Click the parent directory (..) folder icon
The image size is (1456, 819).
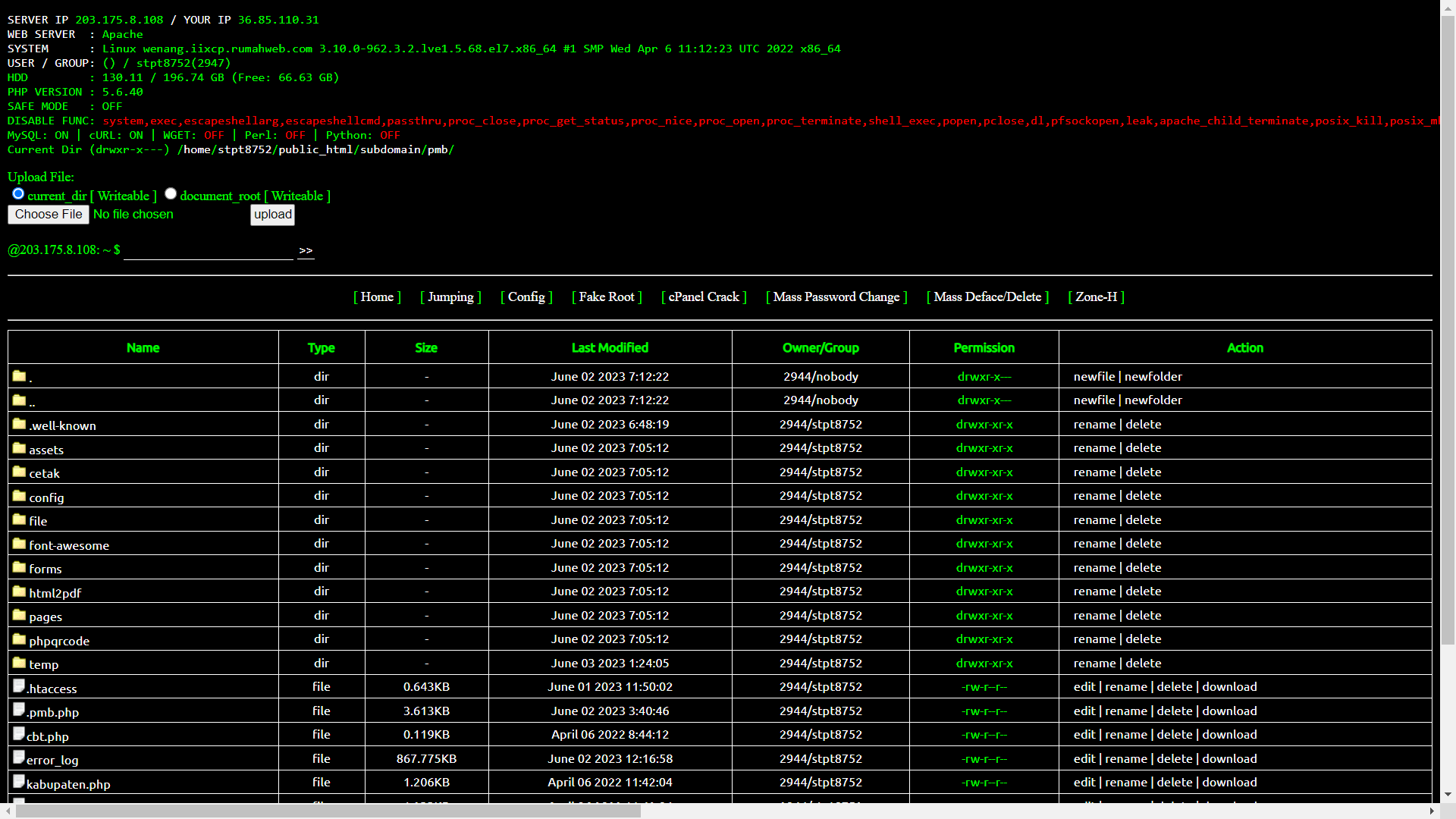(20, 400)
